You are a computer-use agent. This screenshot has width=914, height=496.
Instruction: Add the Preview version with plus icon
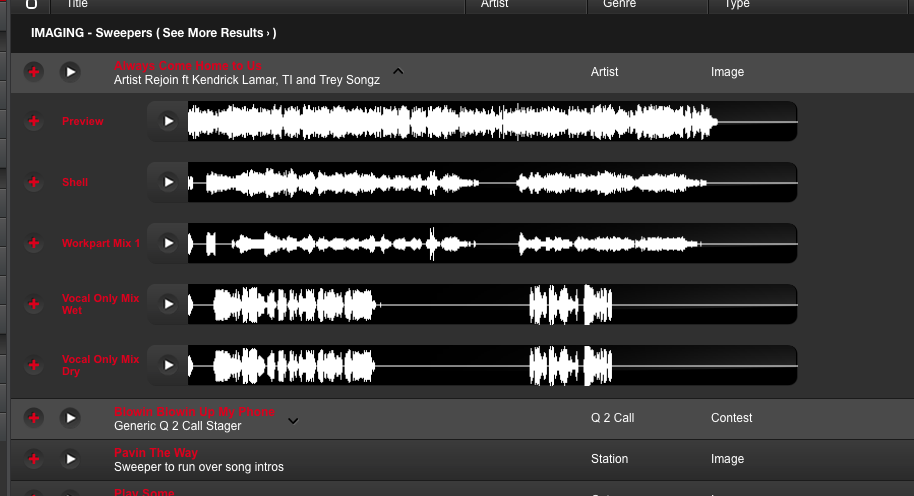(34, 121)
